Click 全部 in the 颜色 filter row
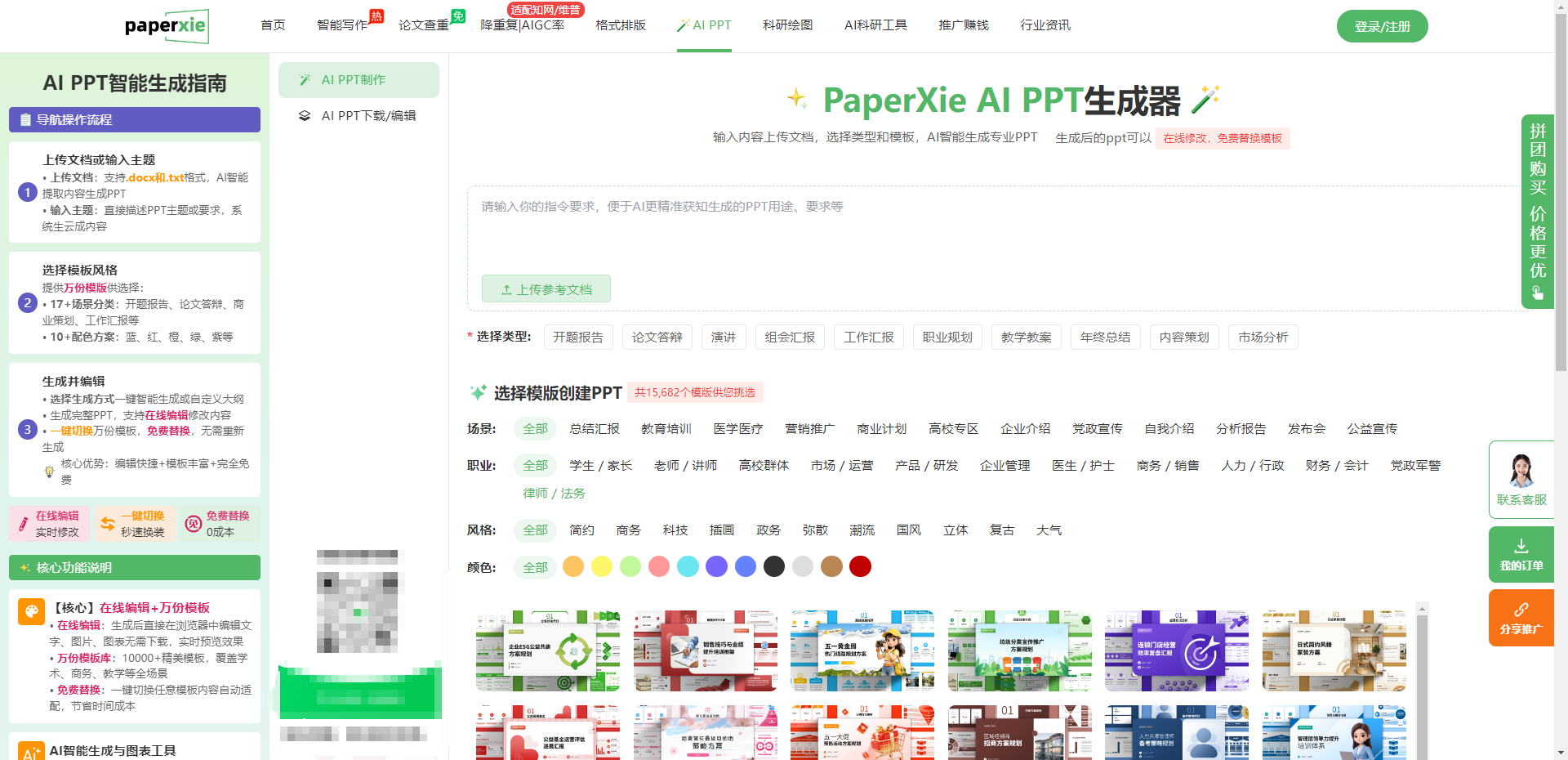This screenshot has width=1568, height=760. coord(536,568)
